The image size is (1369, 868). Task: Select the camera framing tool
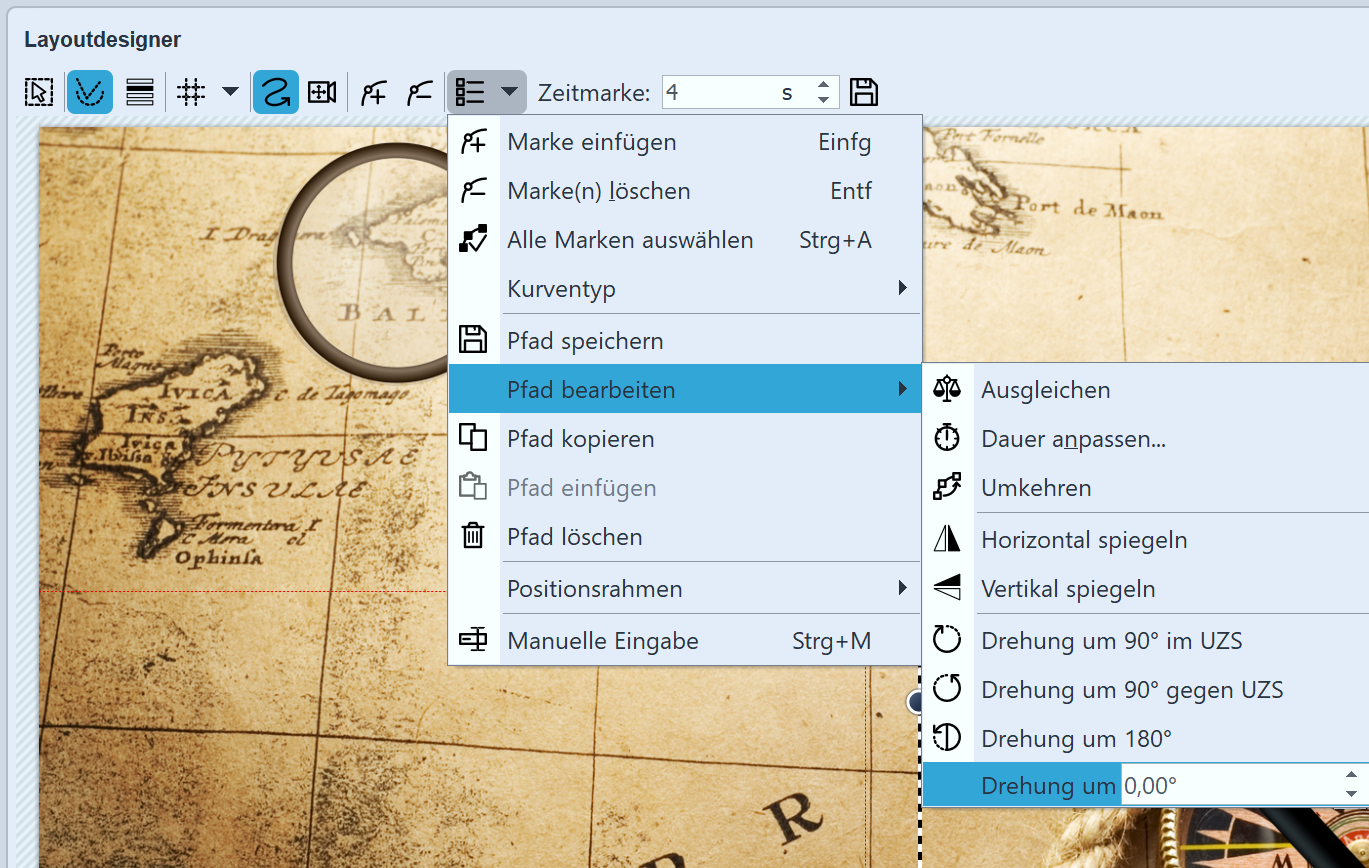(x=321, y=91)
